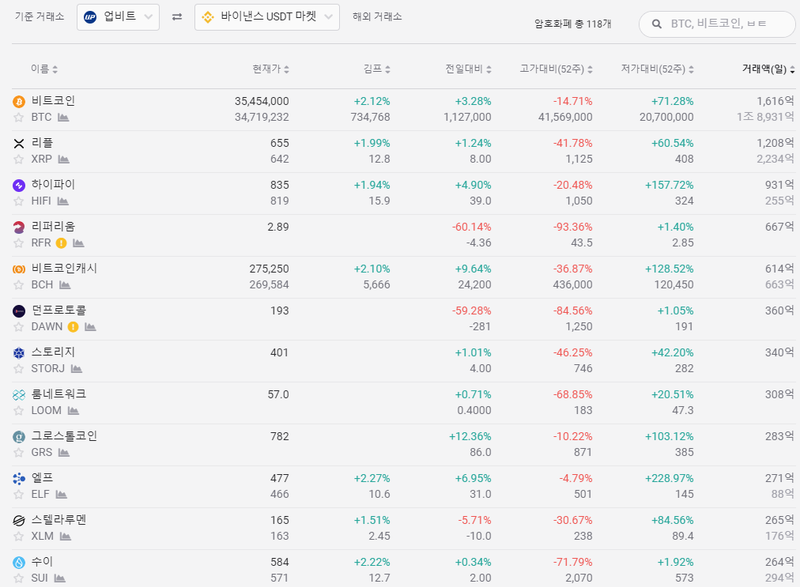800x587 pixels.
Task: Open the chart icon next to ELF
Action: pyautogui.click(x=61, y=494)
